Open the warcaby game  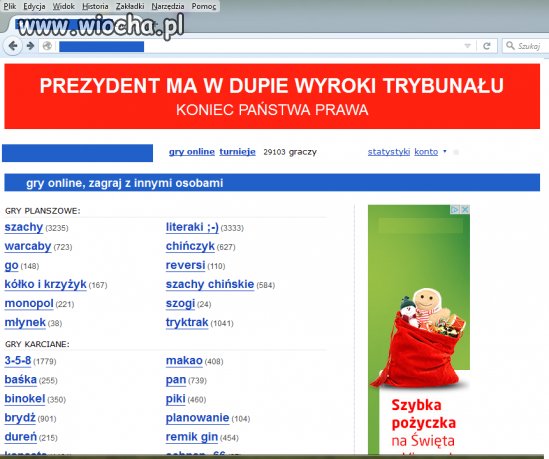pyautogui.click(x=28, y=246)
